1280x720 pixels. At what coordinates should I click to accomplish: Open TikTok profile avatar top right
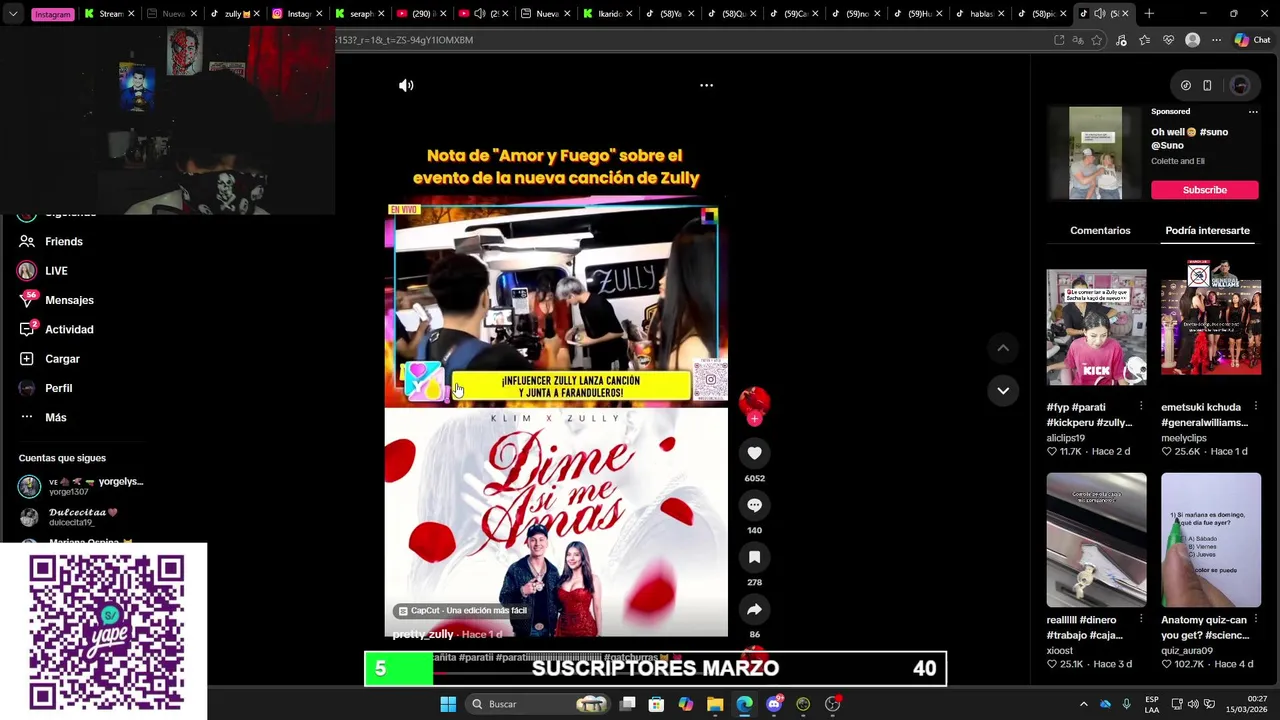1240,85
